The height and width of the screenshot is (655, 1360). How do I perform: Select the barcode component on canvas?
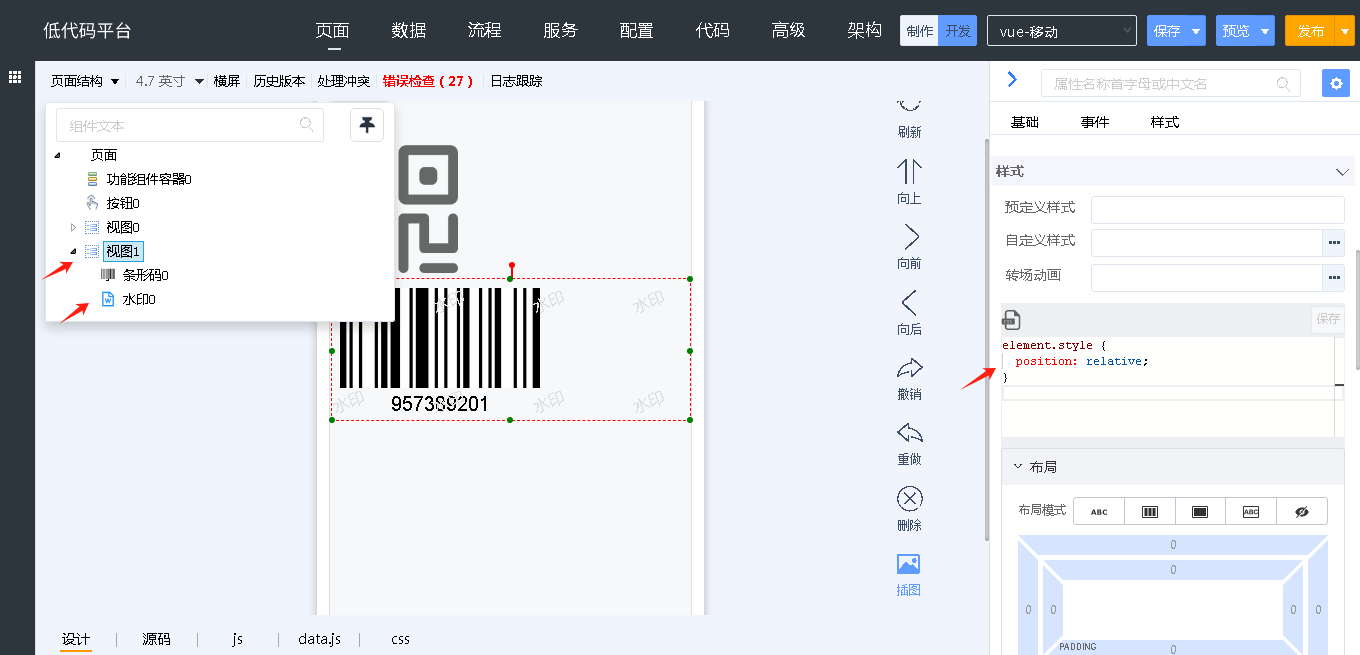440,350
